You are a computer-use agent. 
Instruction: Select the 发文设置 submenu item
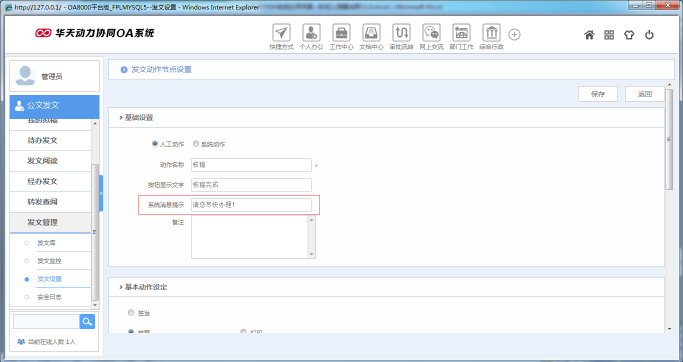[x=49, y=279]
